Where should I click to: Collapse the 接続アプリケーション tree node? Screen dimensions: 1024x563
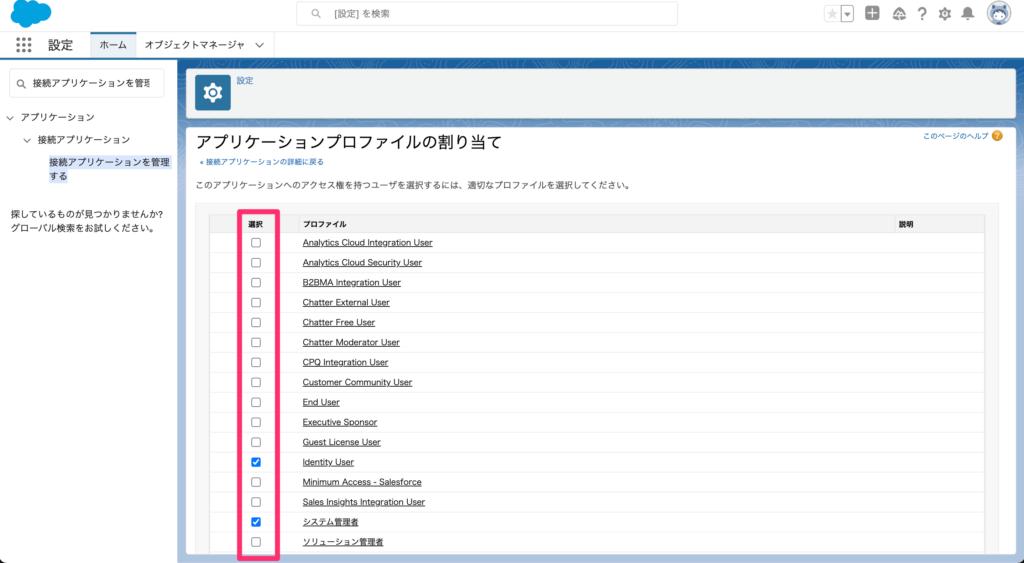click(x=27, y=140)
